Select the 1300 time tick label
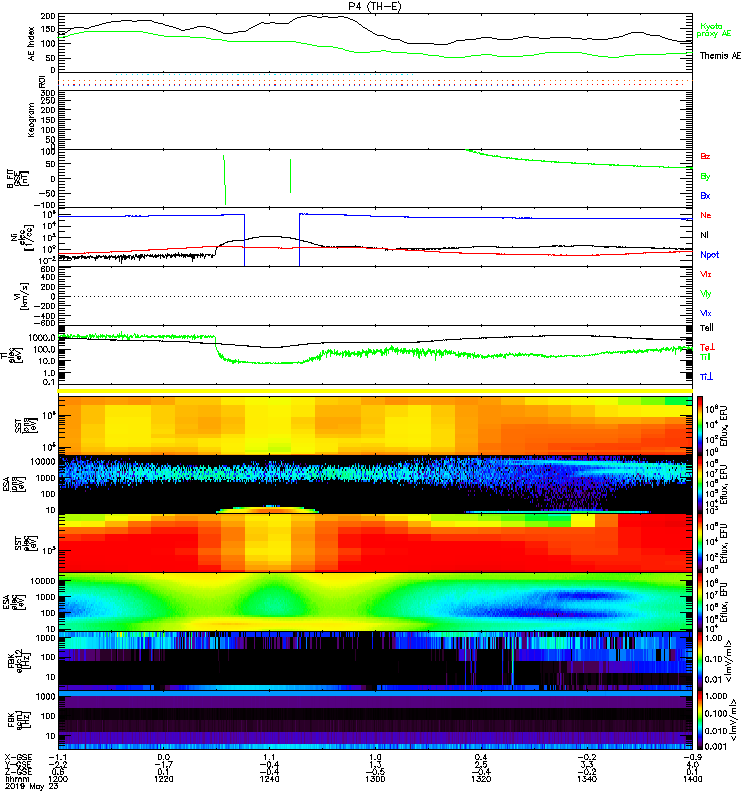750x800 pixels. coord(375,779)
